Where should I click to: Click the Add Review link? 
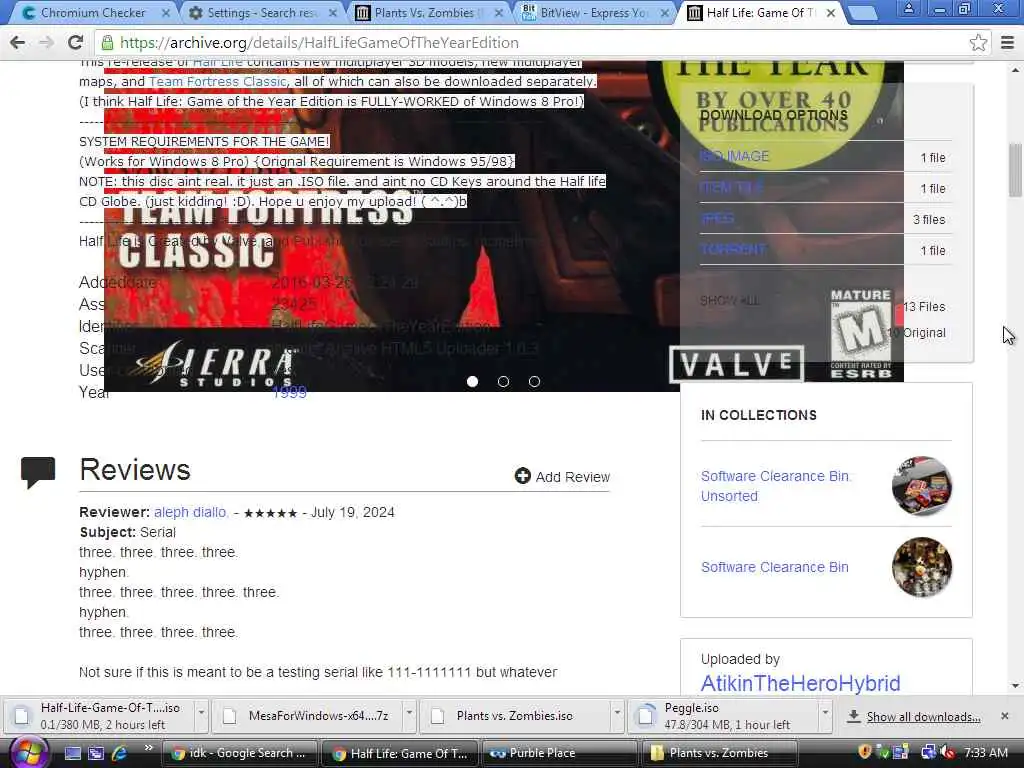573,477
